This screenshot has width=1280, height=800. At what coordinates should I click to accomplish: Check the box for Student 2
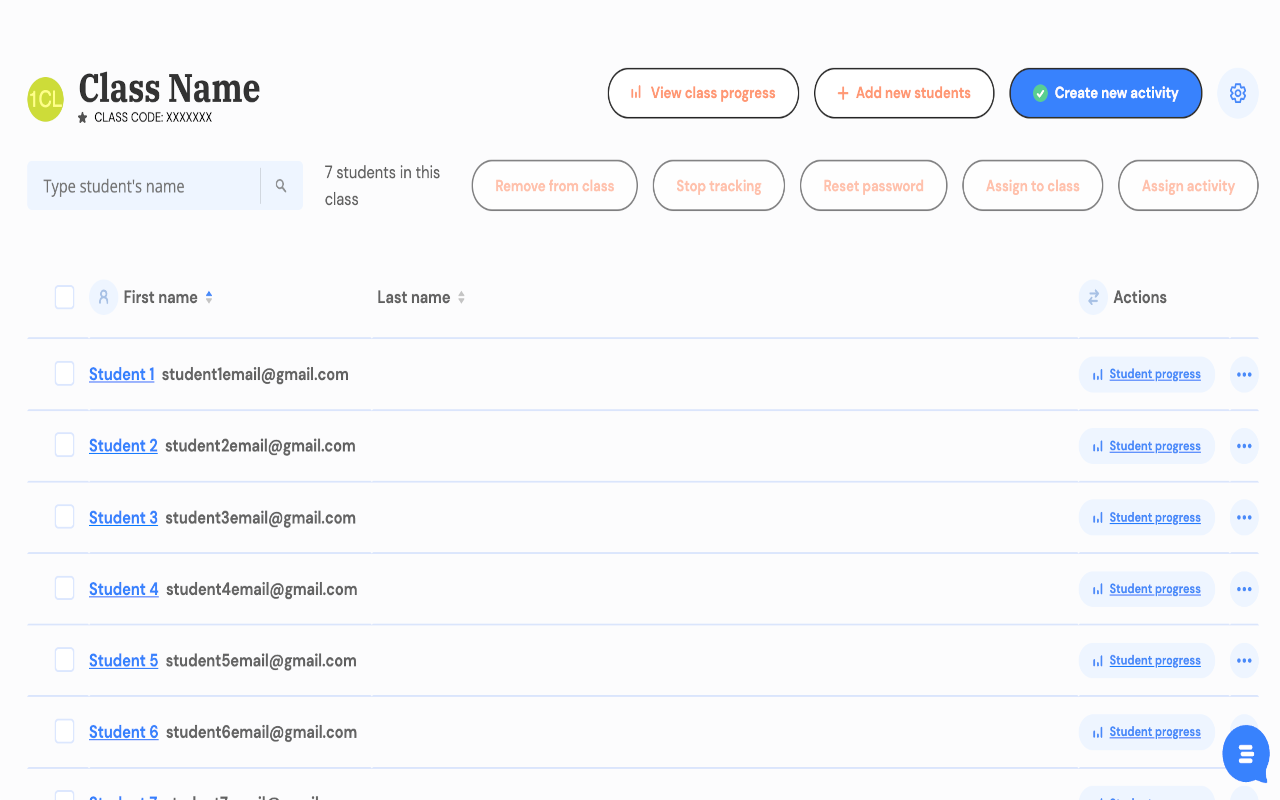pos(64,445)
